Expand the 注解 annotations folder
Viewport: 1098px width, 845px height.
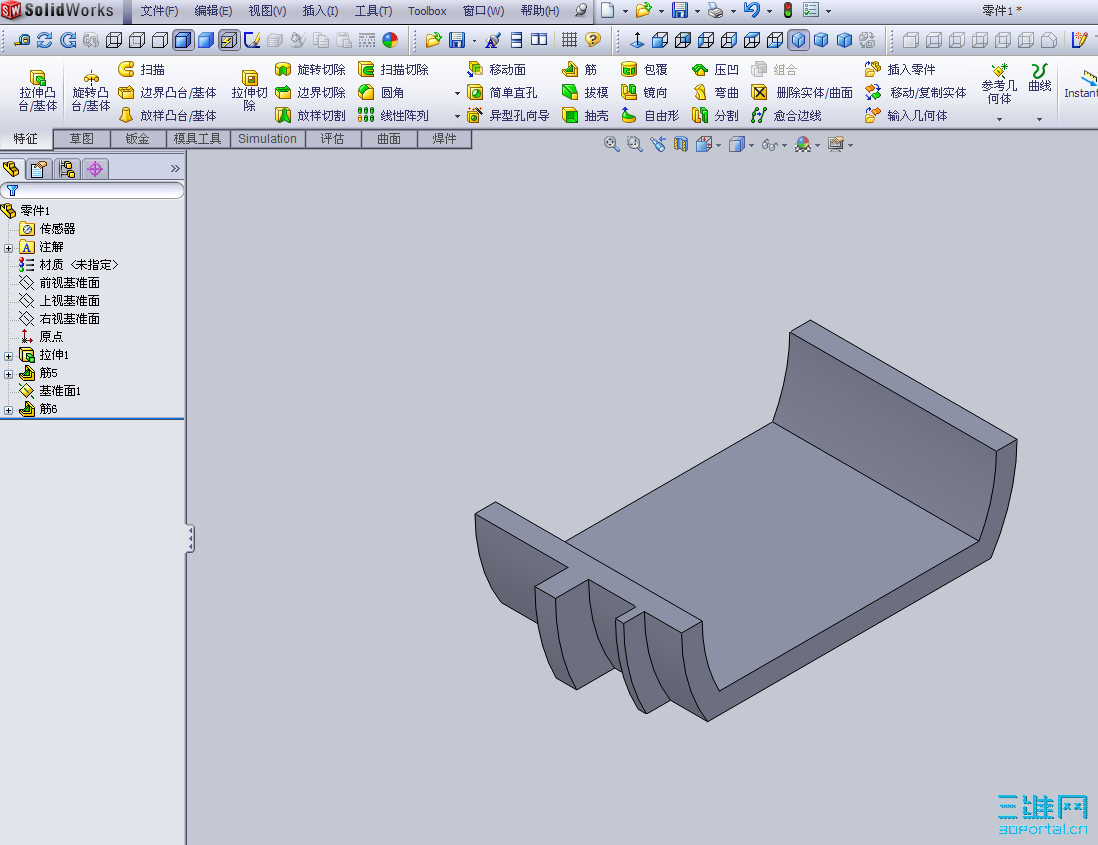[9, 248]
